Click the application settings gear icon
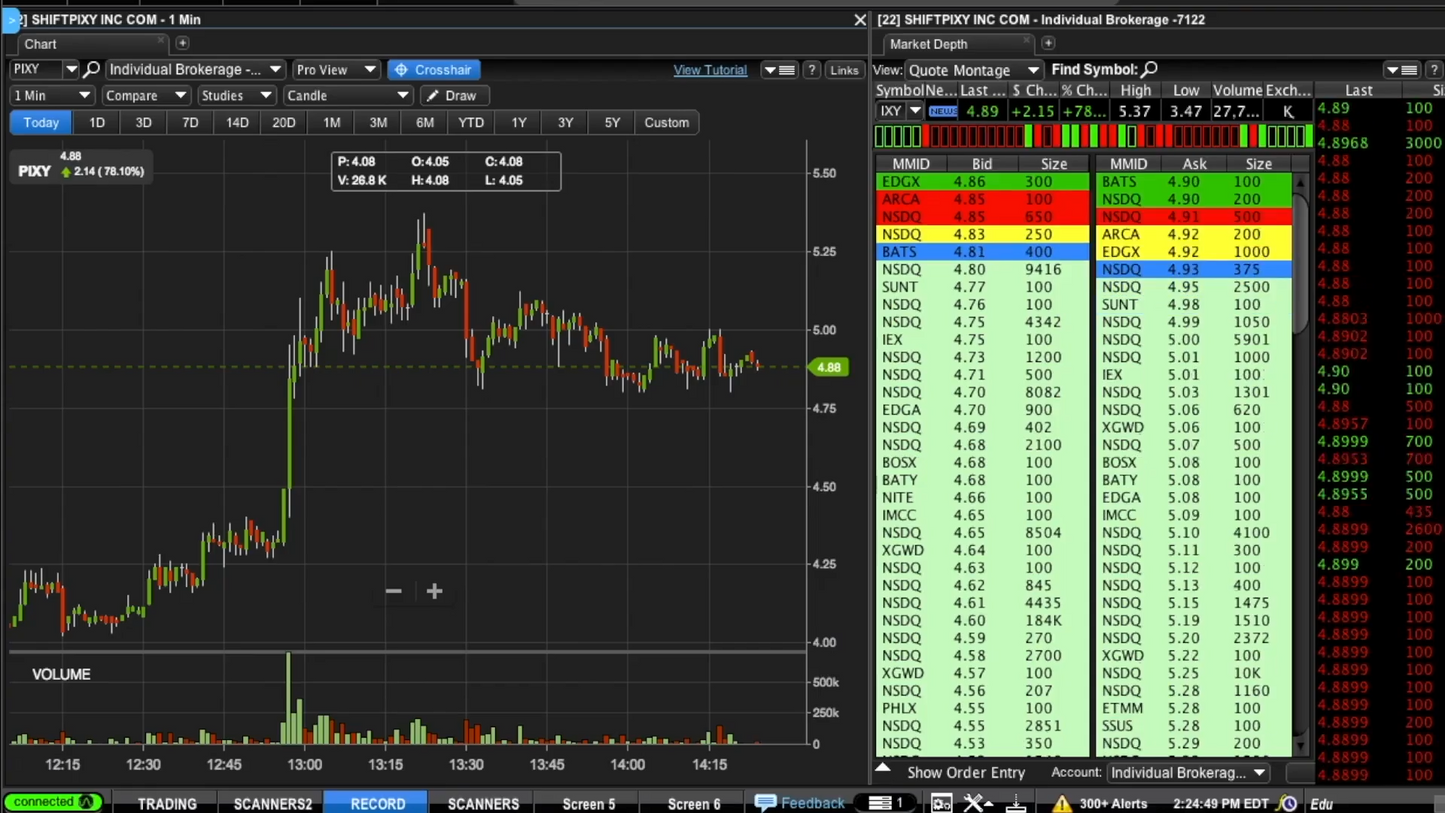The image size is (1445, 813). tap(941, 802)
